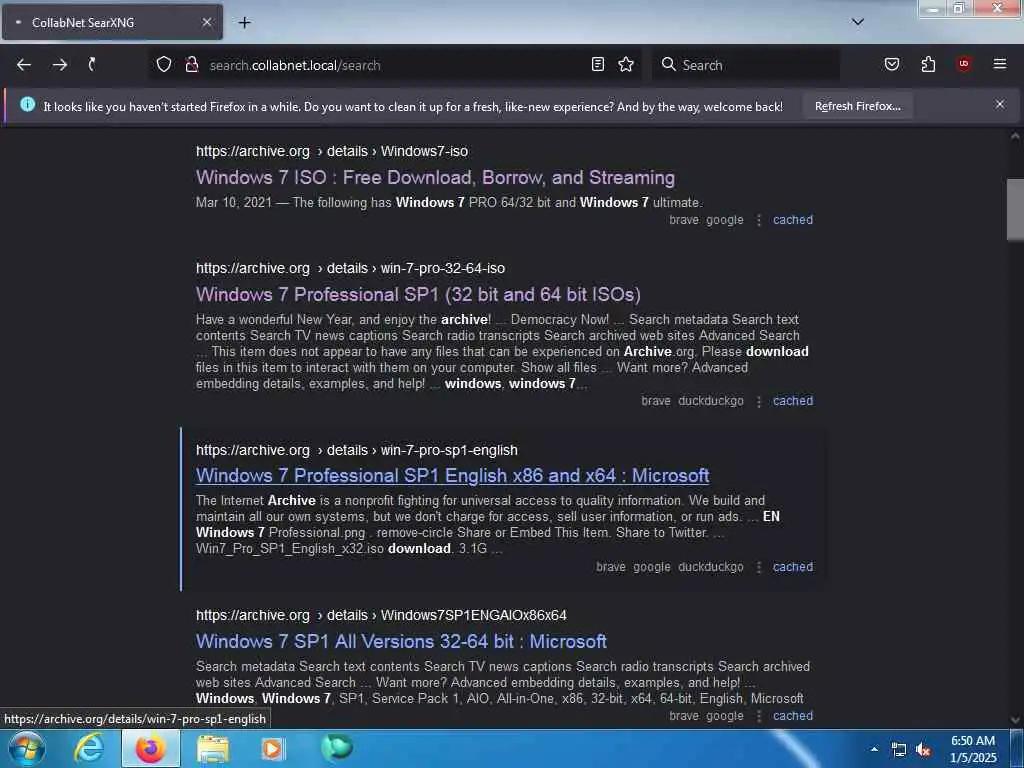The width and height of the screenshot is (1024, 768).
Task: Open Windows 7 ISO Free Download result
Action: click(436, 178)
